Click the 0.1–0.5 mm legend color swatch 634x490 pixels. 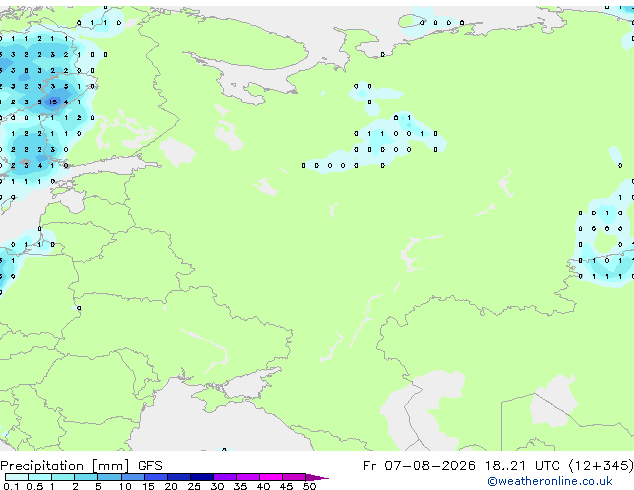click(x=17, y=477)
